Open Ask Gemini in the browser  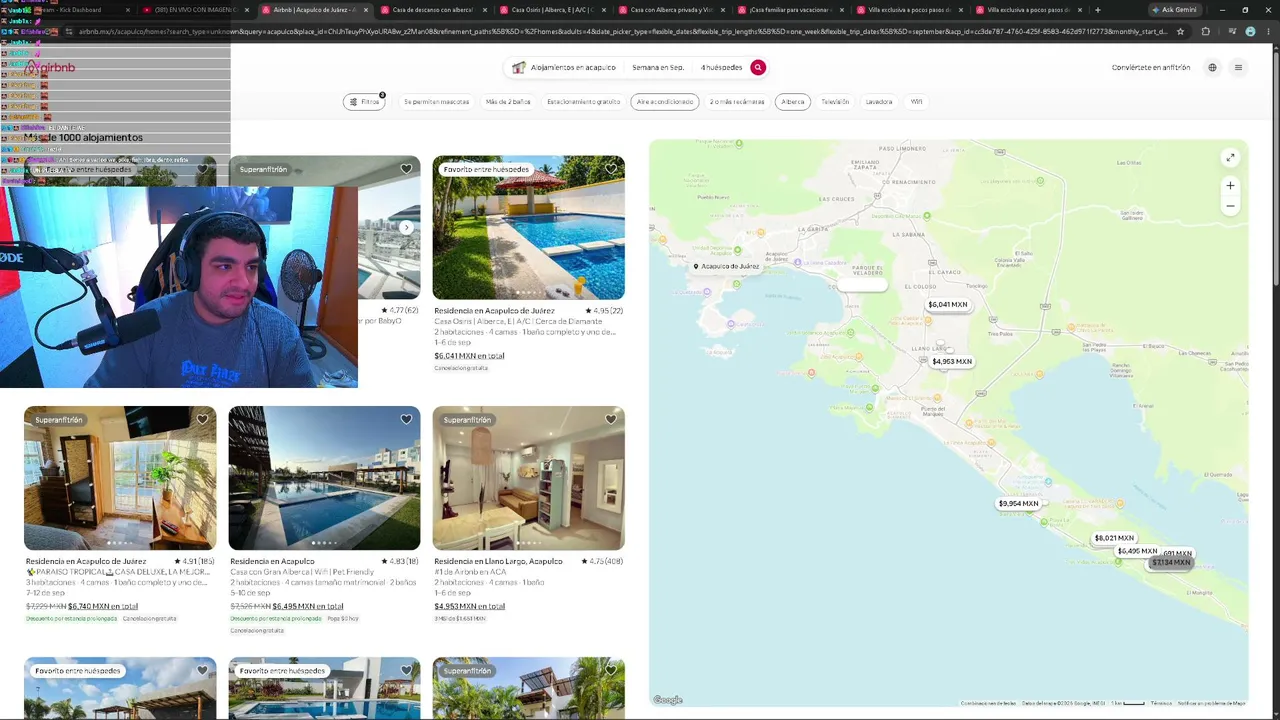1173,10
